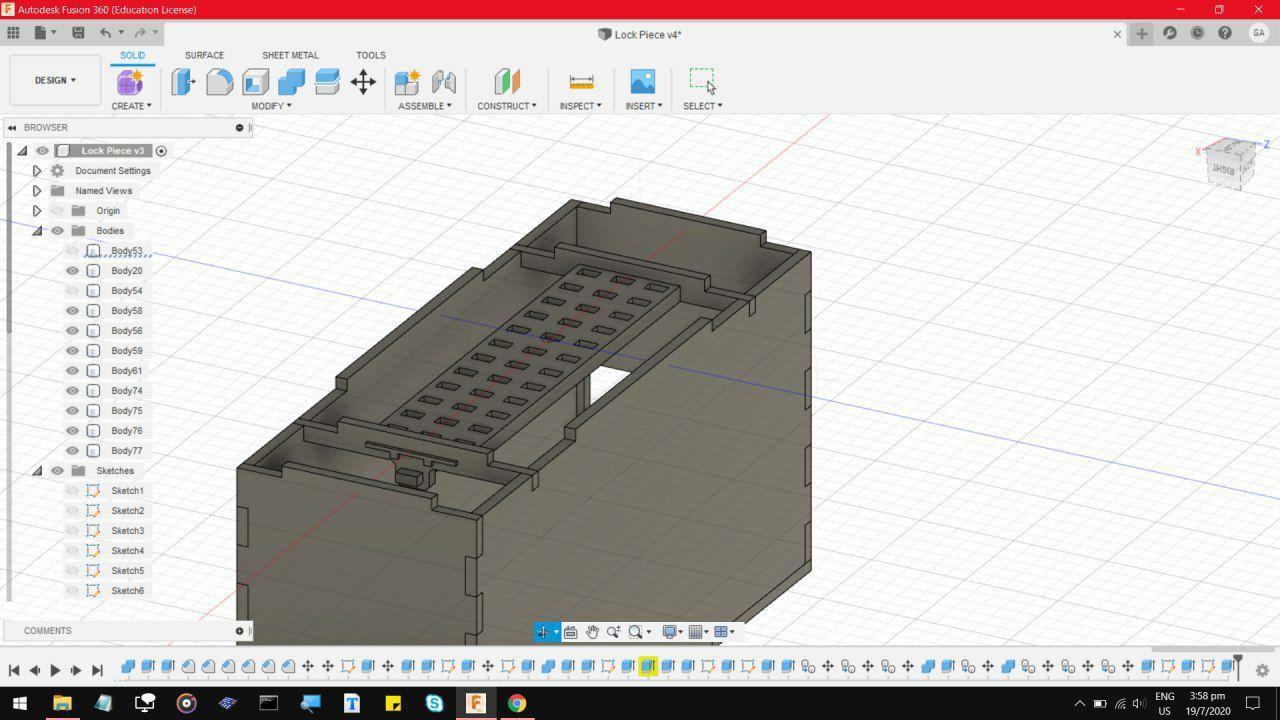Show the Origin folder
This screenshot has height=720, width=1280.
pos(57,211)
